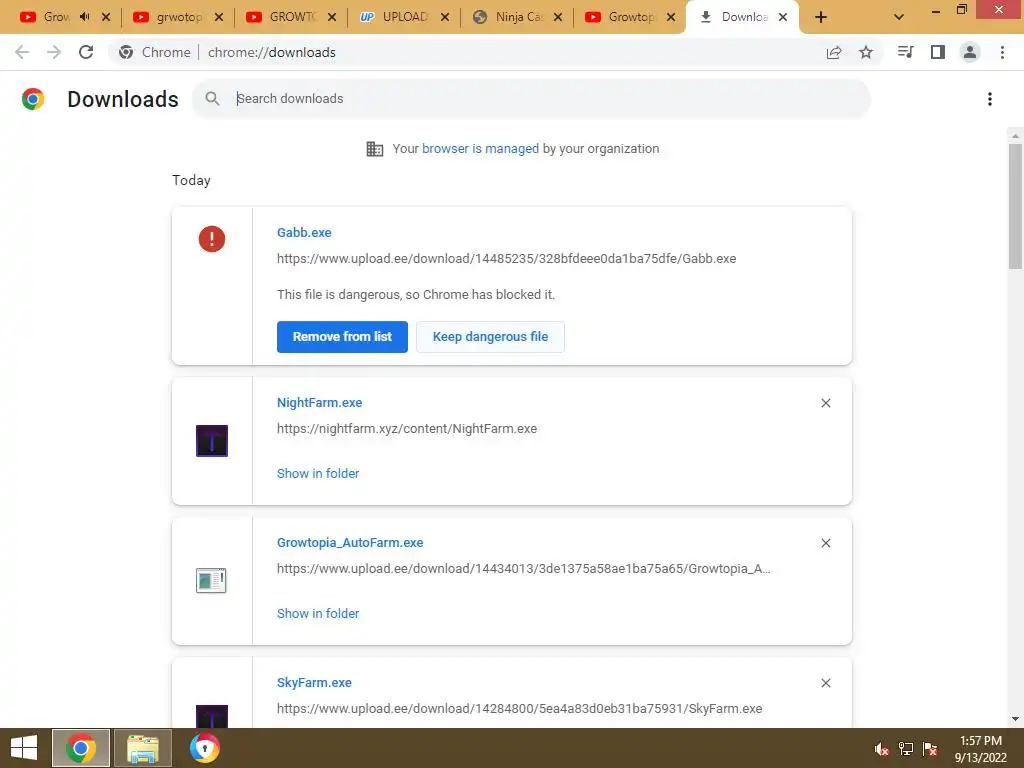This screenshot has width=1024, height=768.
Task: Remove SkyFarm.exe entry with X
Action: (825, 683)
